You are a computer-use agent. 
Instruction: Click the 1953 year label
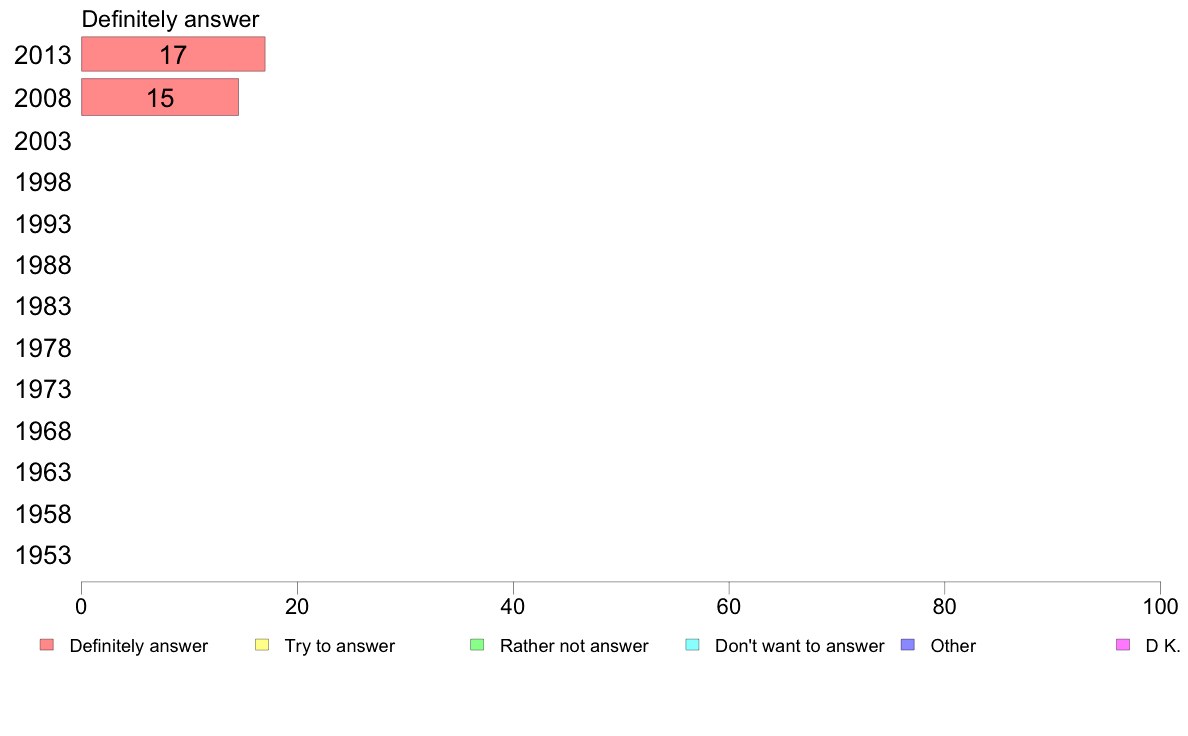click(43, 556)
